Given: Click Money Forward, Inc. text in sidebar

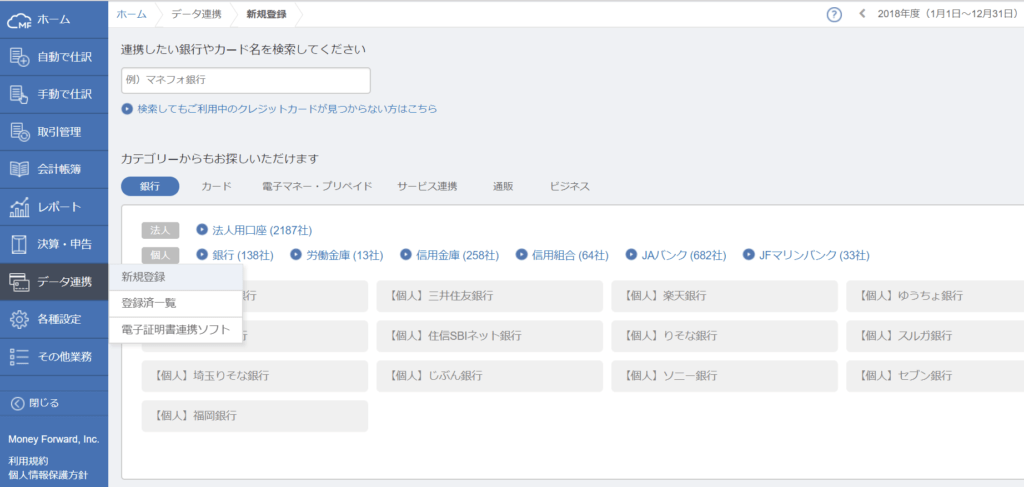Looking at the screenshot, I should pyautogui.click(x=54, y=439).
